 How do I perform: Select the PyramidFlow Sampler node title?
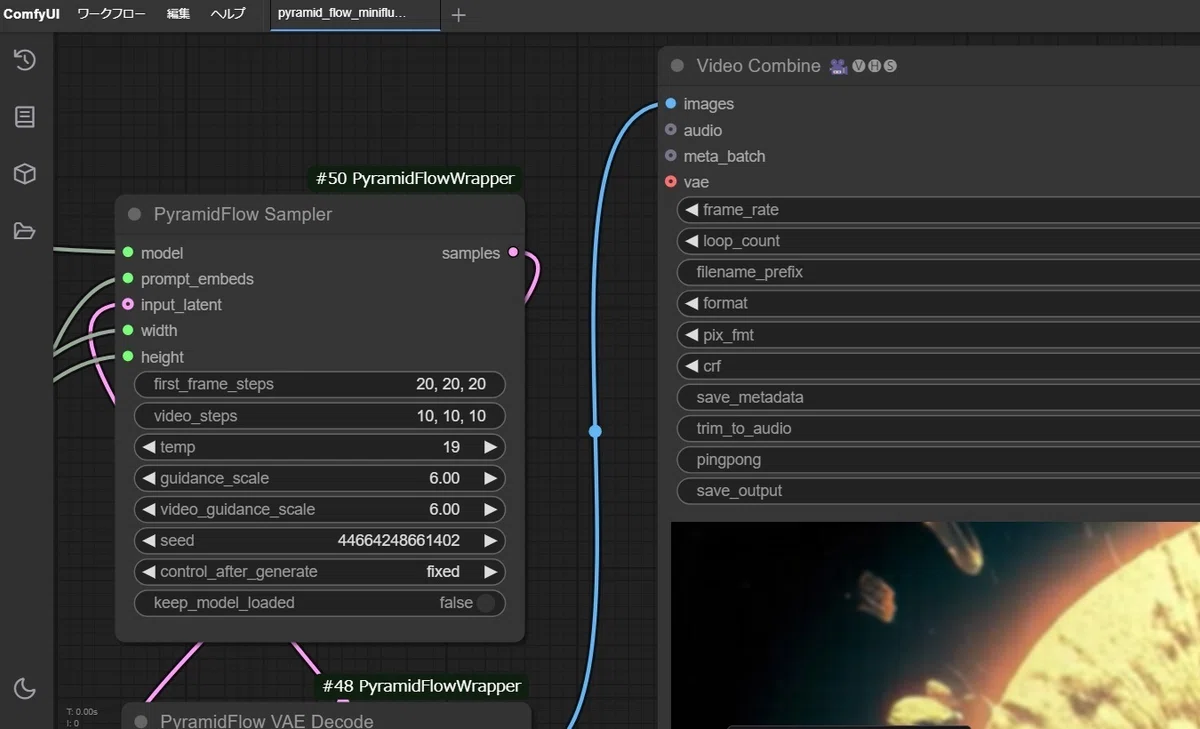[243, 214]
